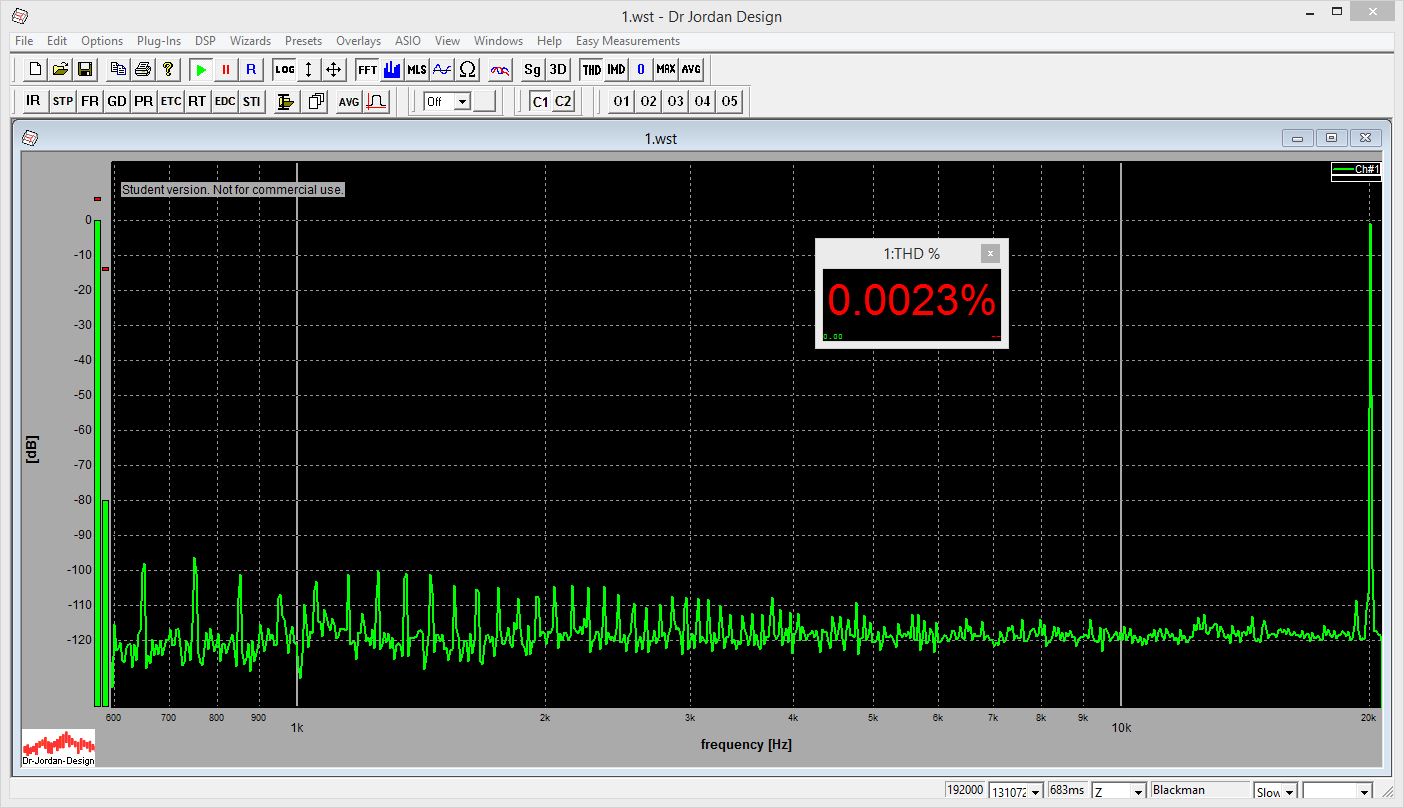Click the red gate window icon
Viewport: 1404px width, 808px height.
[x=376, y=101]
